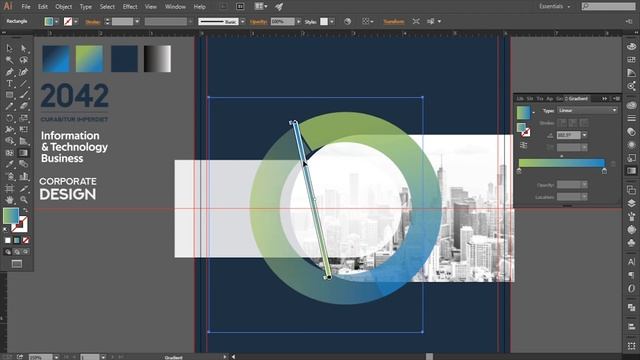Open the brush definition Basic dropdown

coord(242,21)
